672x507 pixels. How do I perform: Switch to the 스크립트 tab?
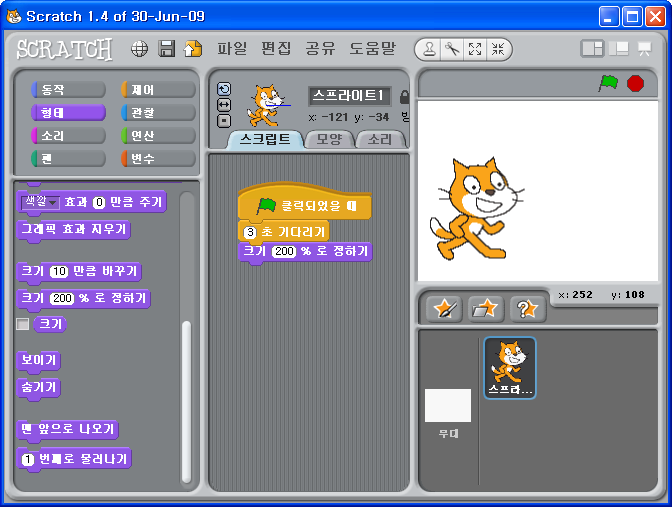click(265, 140)
